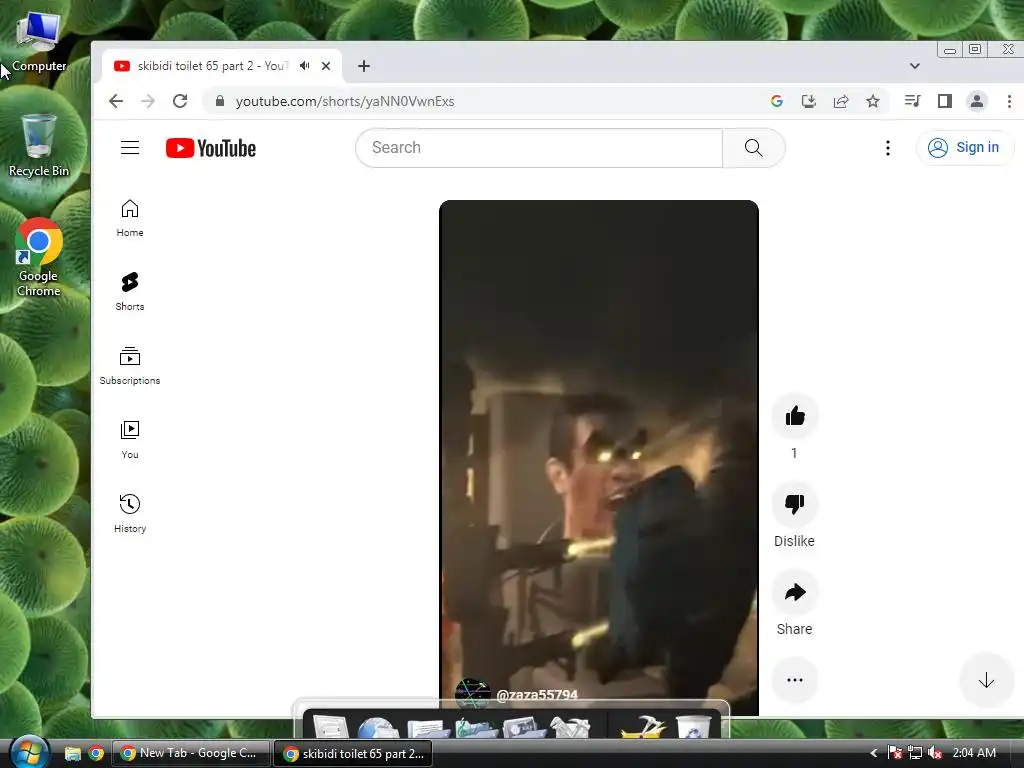The image size is (1024, 768).
Task: Open Shorts in the YouTube sidebar
Action: click(130, 292)
